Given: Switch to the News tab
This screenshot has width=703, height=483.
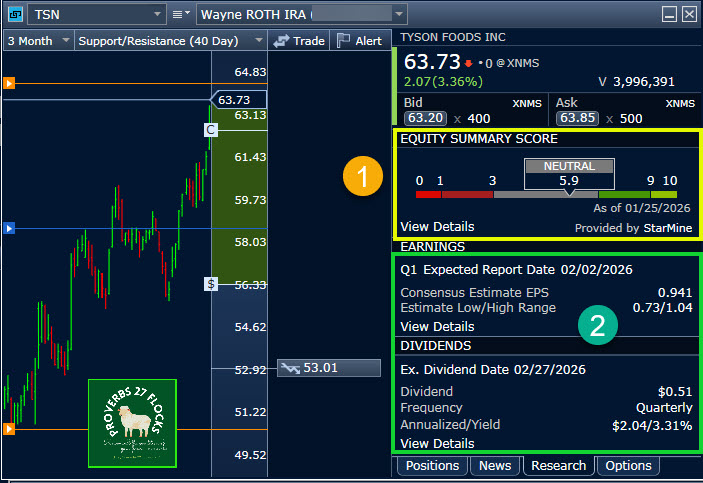Looking at the screenshot, I should click(495, 465).
